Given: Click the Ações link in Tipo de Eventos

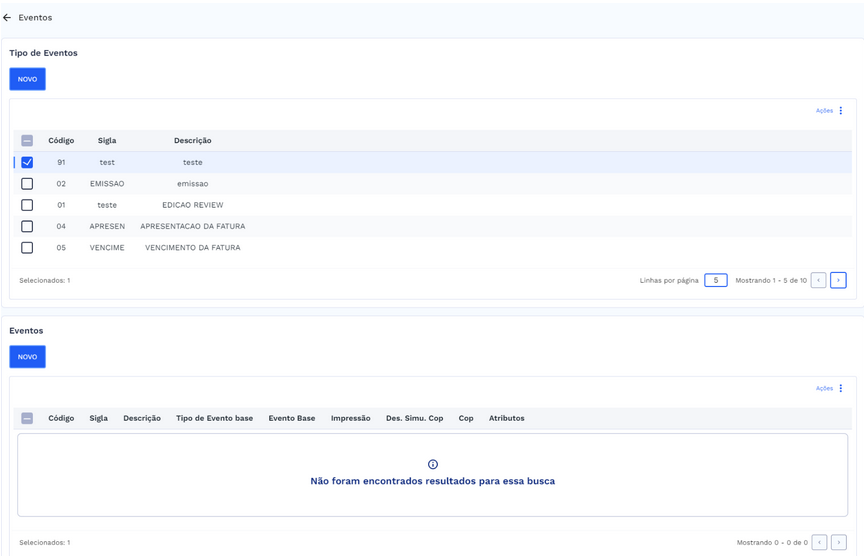Looking at the screenshot, I should click(x=824, y=111).
